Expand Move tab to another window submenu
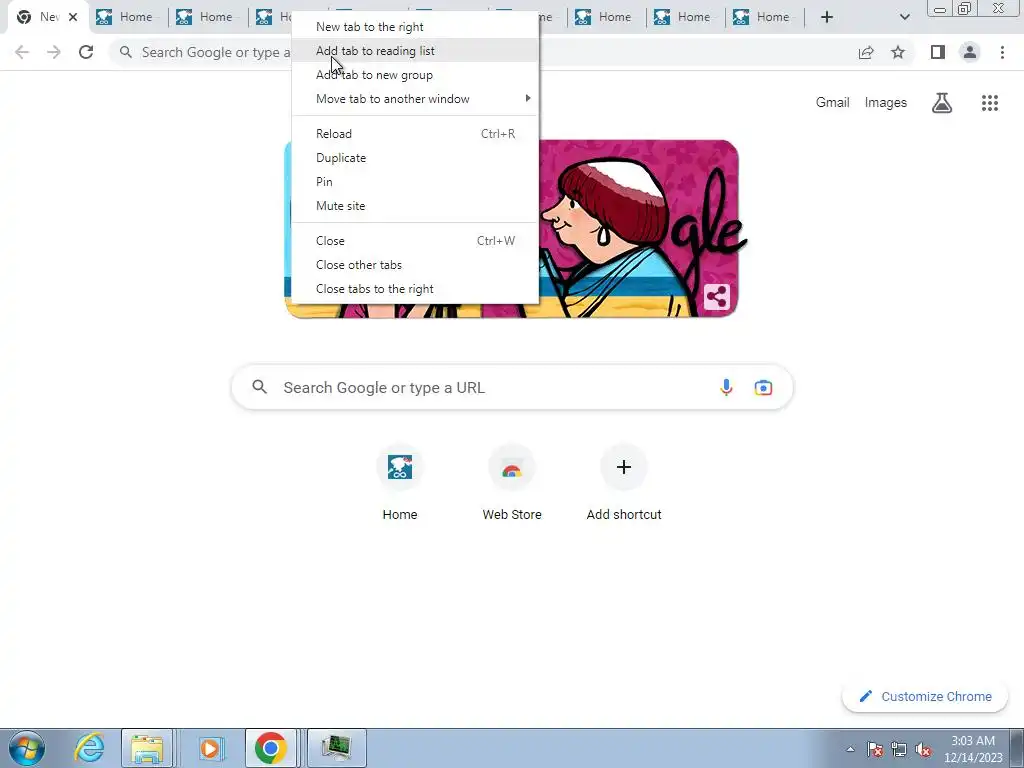Screen dimensions: 1024x768 tap(415, 99)
